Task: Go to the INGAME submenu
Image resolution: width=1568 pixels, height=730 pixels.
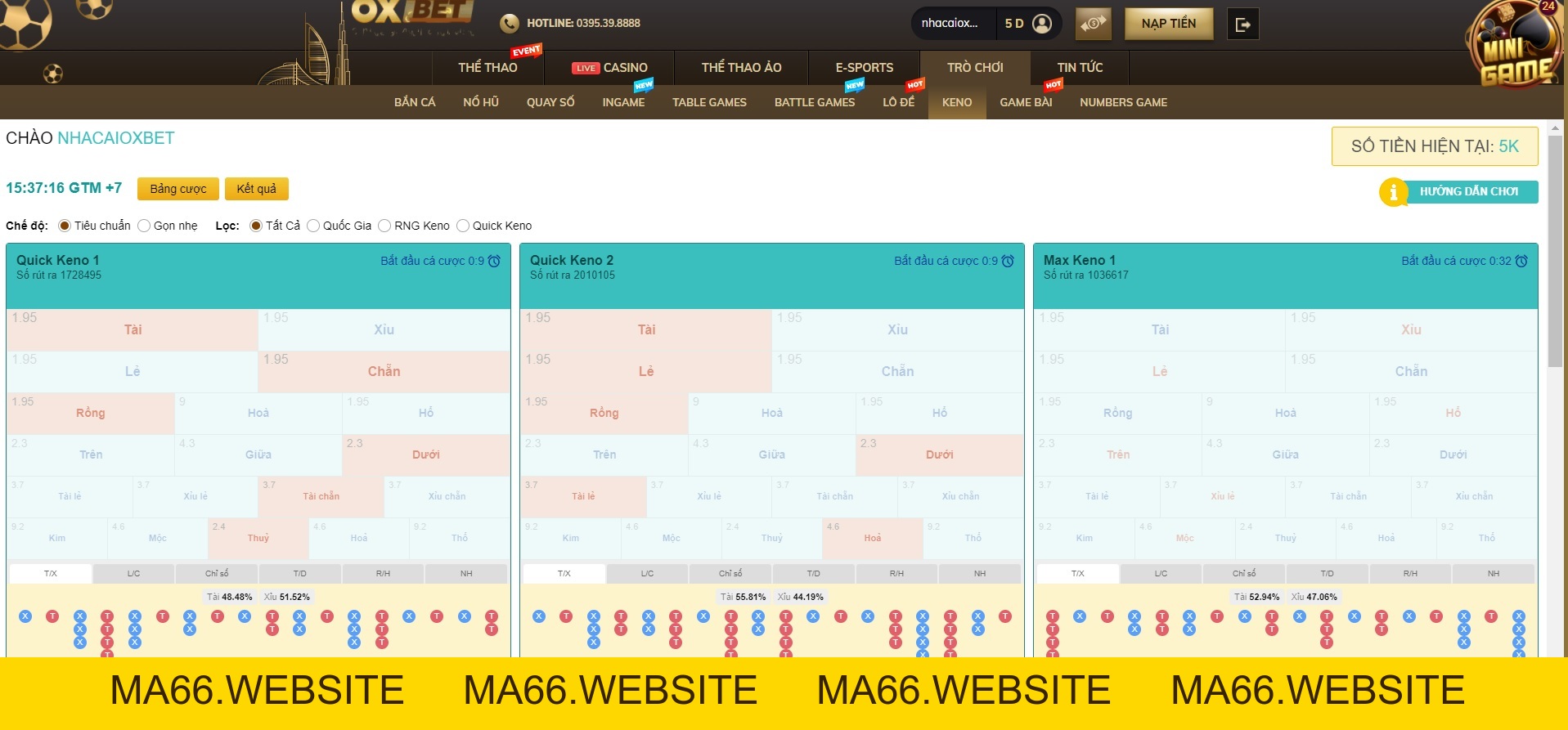Action: tap(623, 102)
